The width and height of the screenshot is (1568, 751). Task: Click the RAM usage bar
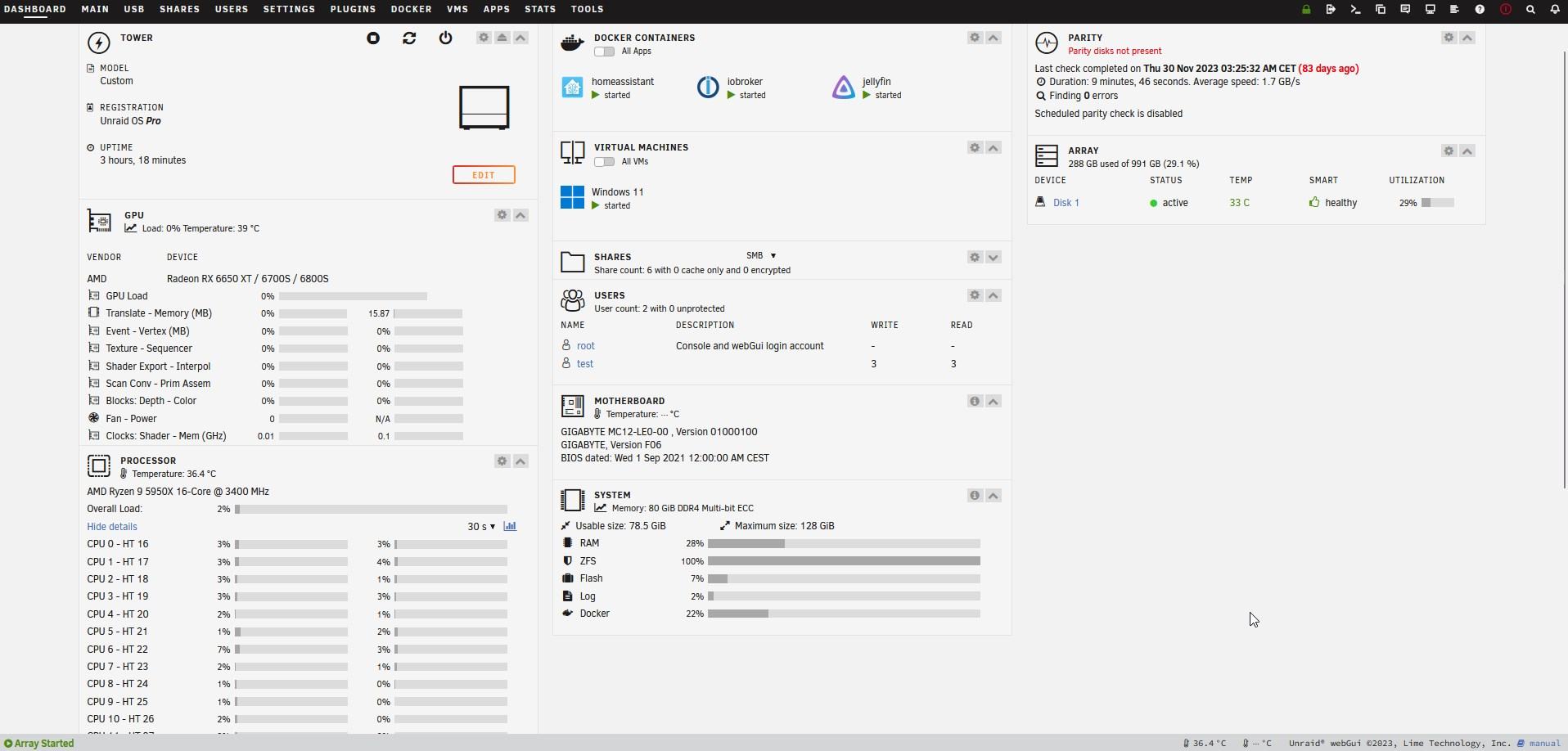tap(844, 543)
